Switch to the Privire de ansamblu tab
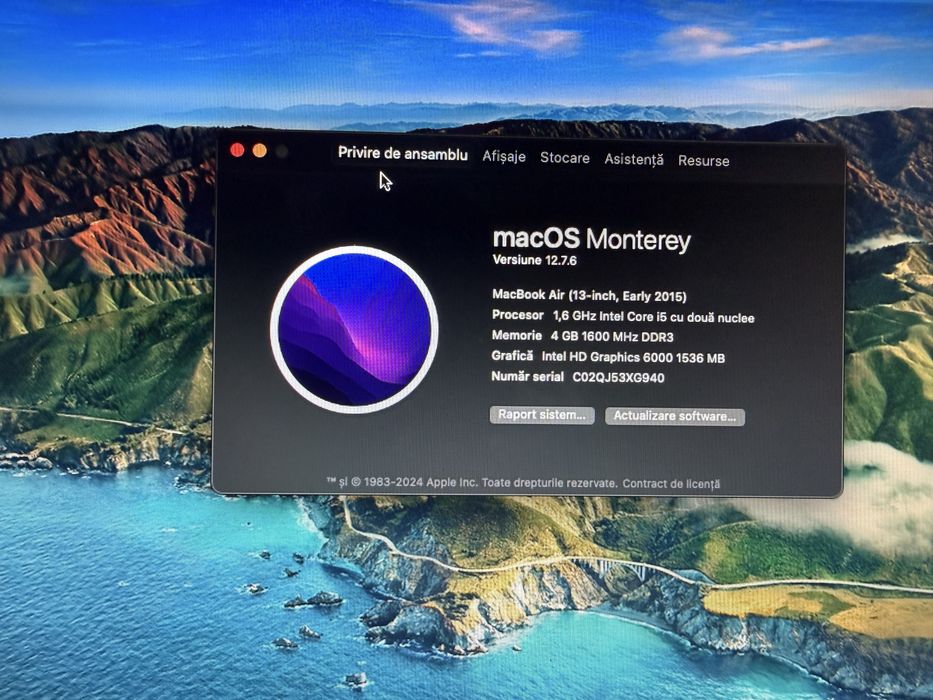Viewport: 933px width, 700px height. click(x=403, y=154)
